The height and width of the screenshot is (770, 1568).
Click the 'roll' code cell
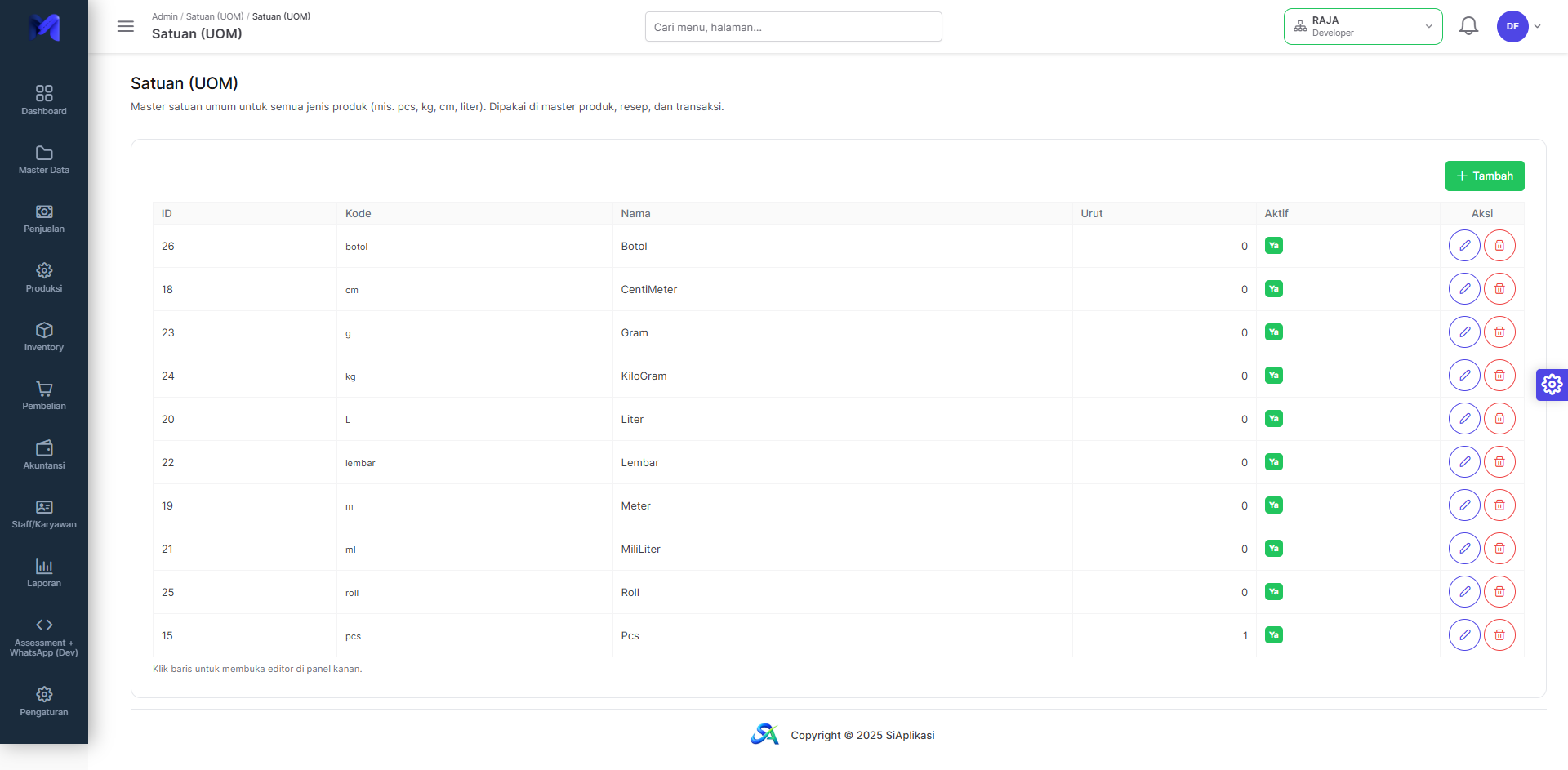[474, 592]
